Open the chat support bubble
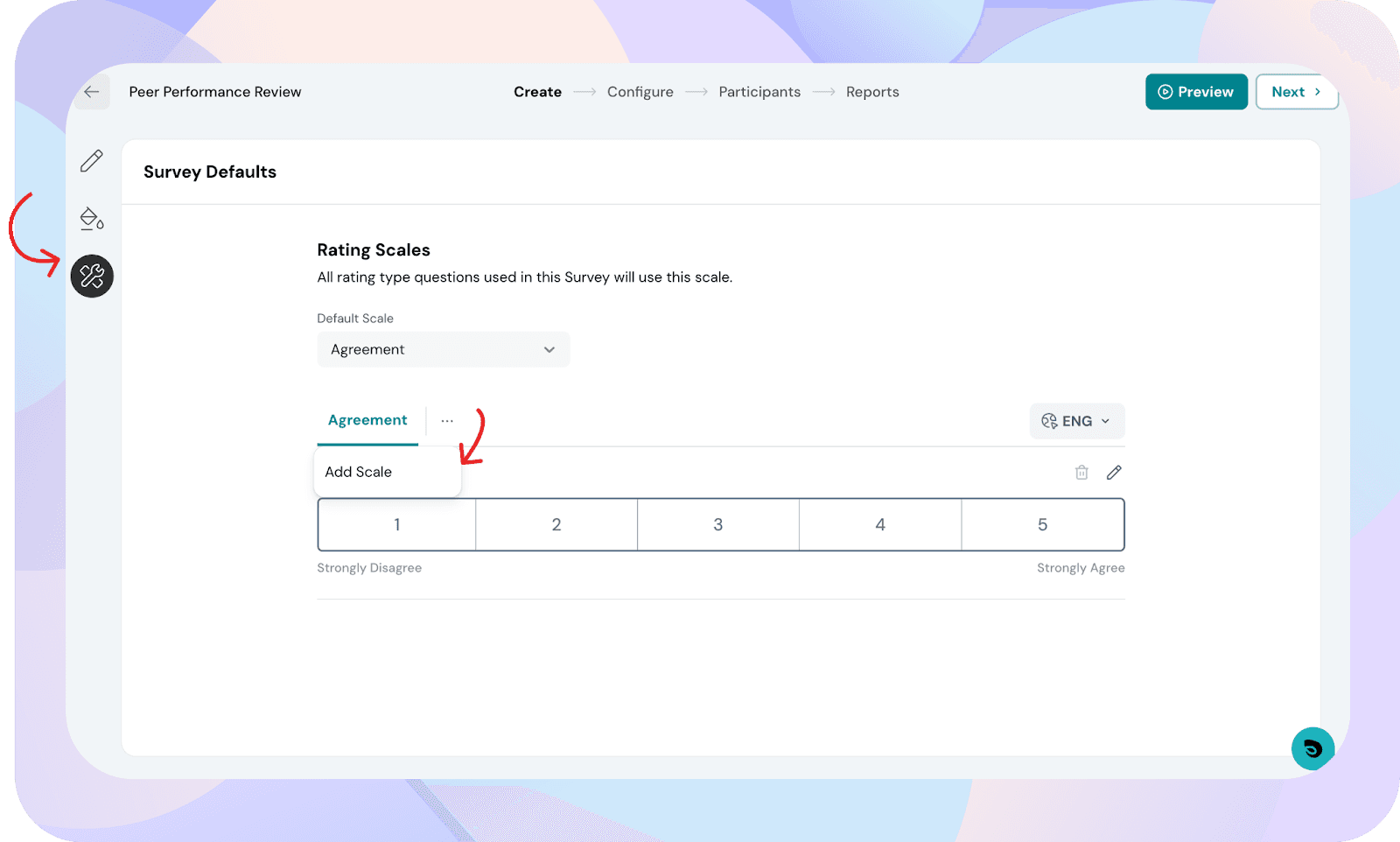 point(1312,748)
